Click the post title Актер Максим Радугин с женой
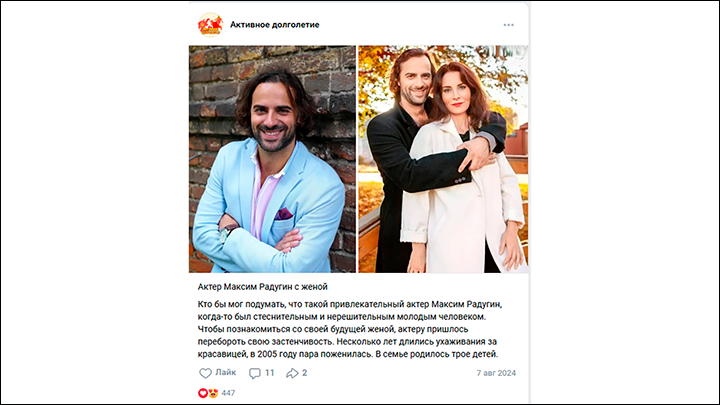720x405 pixels. [x=263, y=287]
